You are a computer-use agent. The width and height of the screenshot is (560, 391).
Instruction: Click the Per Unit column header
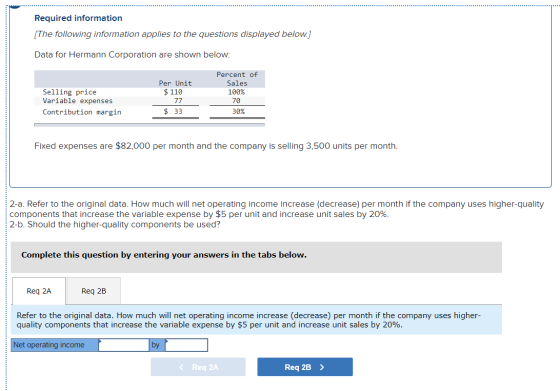175,83
